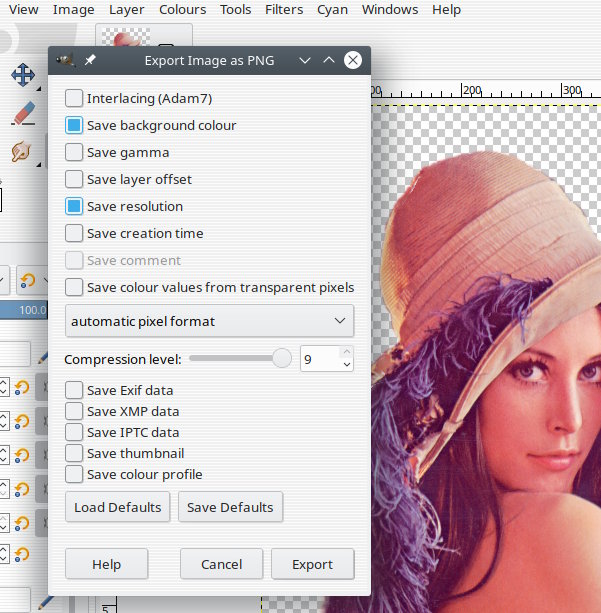Toggle Save Exif data checkbox

coord(74,390)
